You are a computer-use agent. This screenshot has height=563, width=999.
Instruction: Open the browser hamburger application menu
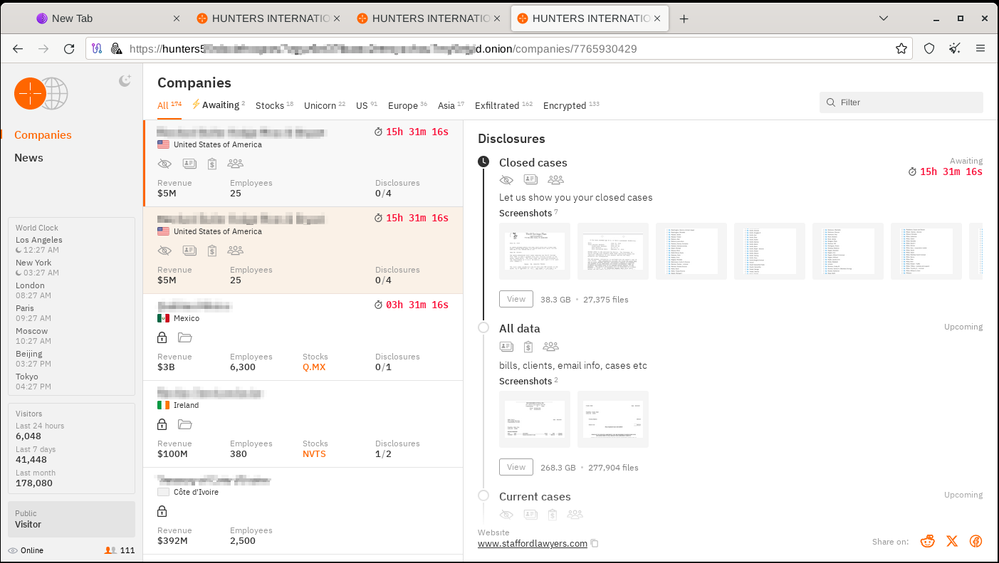(x=980, y=48)
